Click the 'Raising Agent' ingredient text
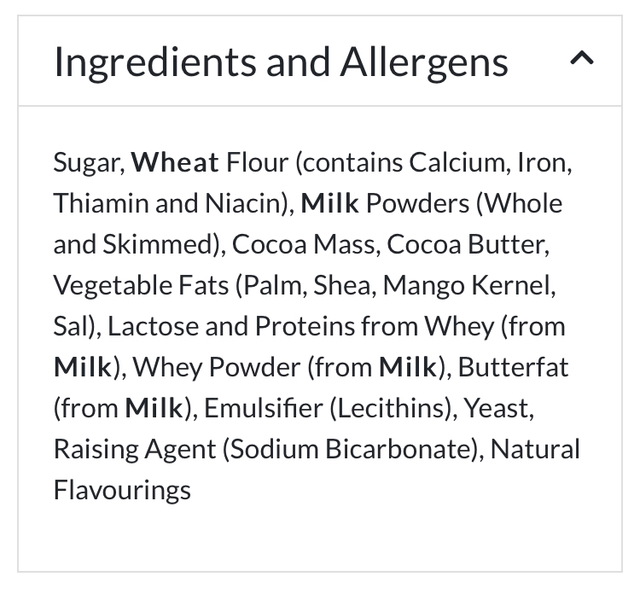 click(x=132, y=449)
